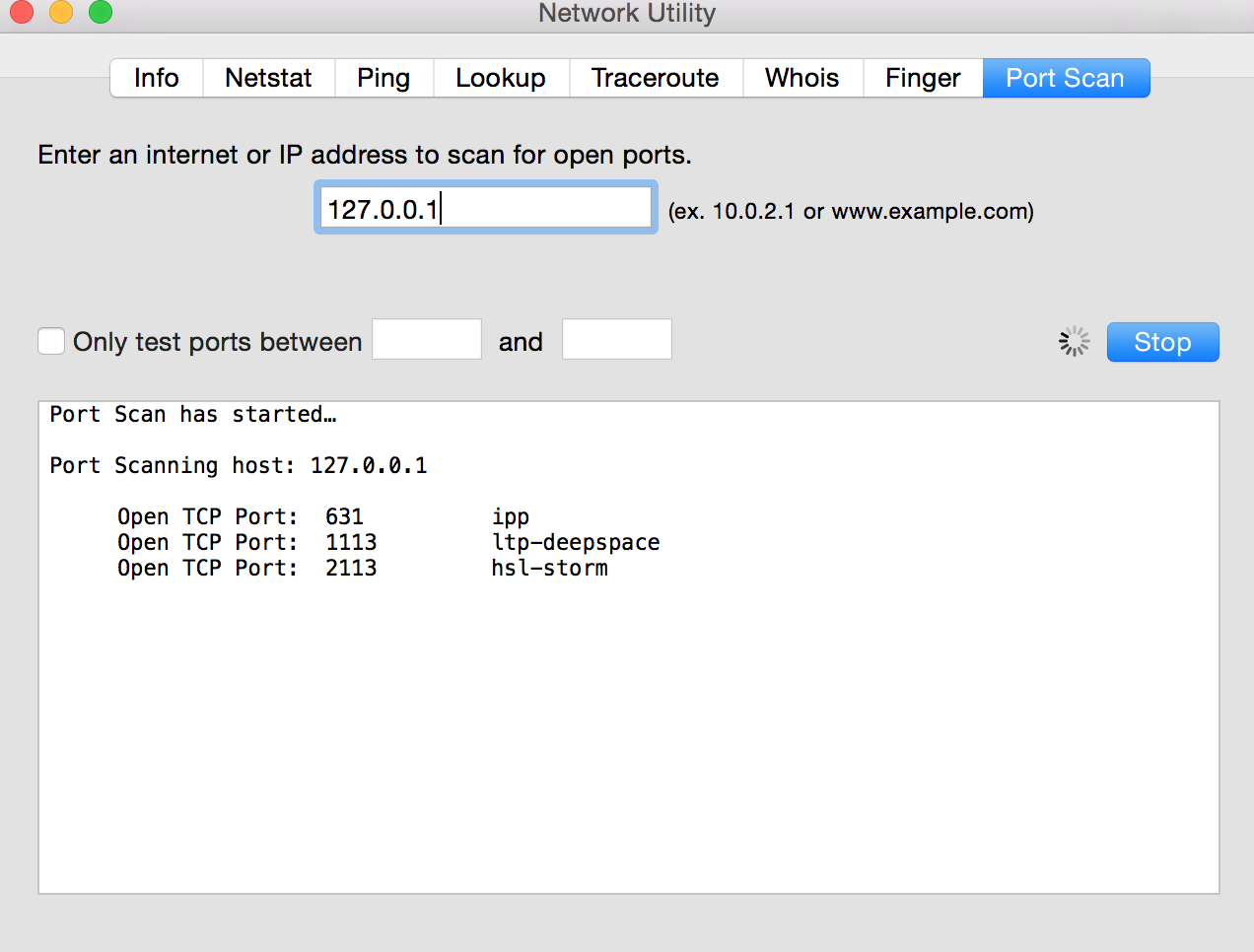Screen dimensions: 1254x952
Task: Click the ltp-deepspace port 1113 result
Action: (x=388, y=542)
